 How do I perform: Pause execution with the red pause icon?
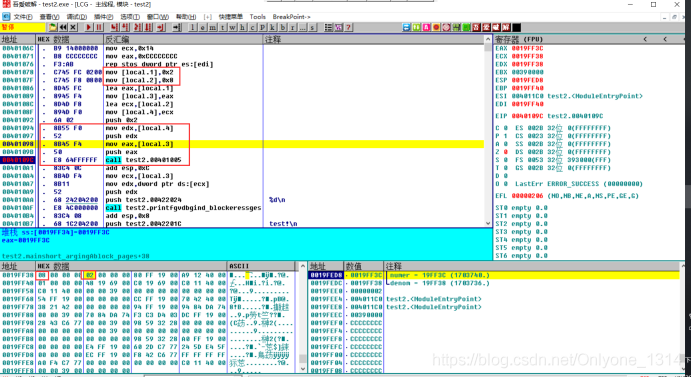click(x=100, y=27)
